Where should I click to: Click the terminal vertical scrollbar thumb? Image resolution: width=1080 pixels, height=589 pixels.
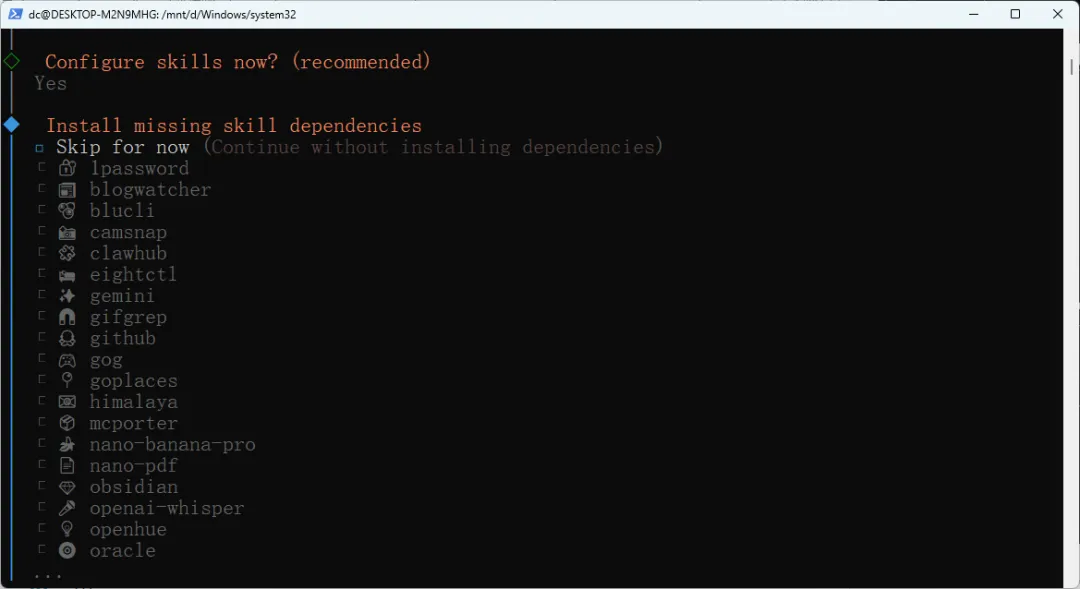(x=1072, y=67)
